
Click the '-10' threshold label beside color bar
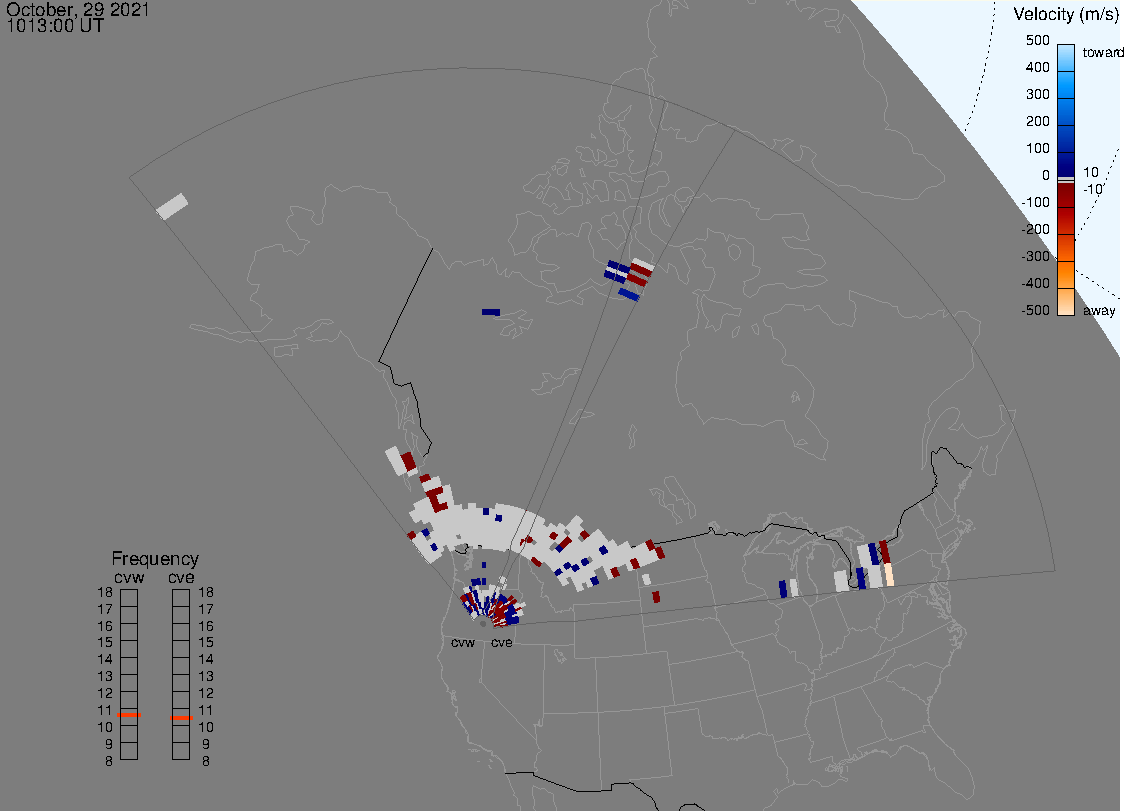tap(1092, 189)
